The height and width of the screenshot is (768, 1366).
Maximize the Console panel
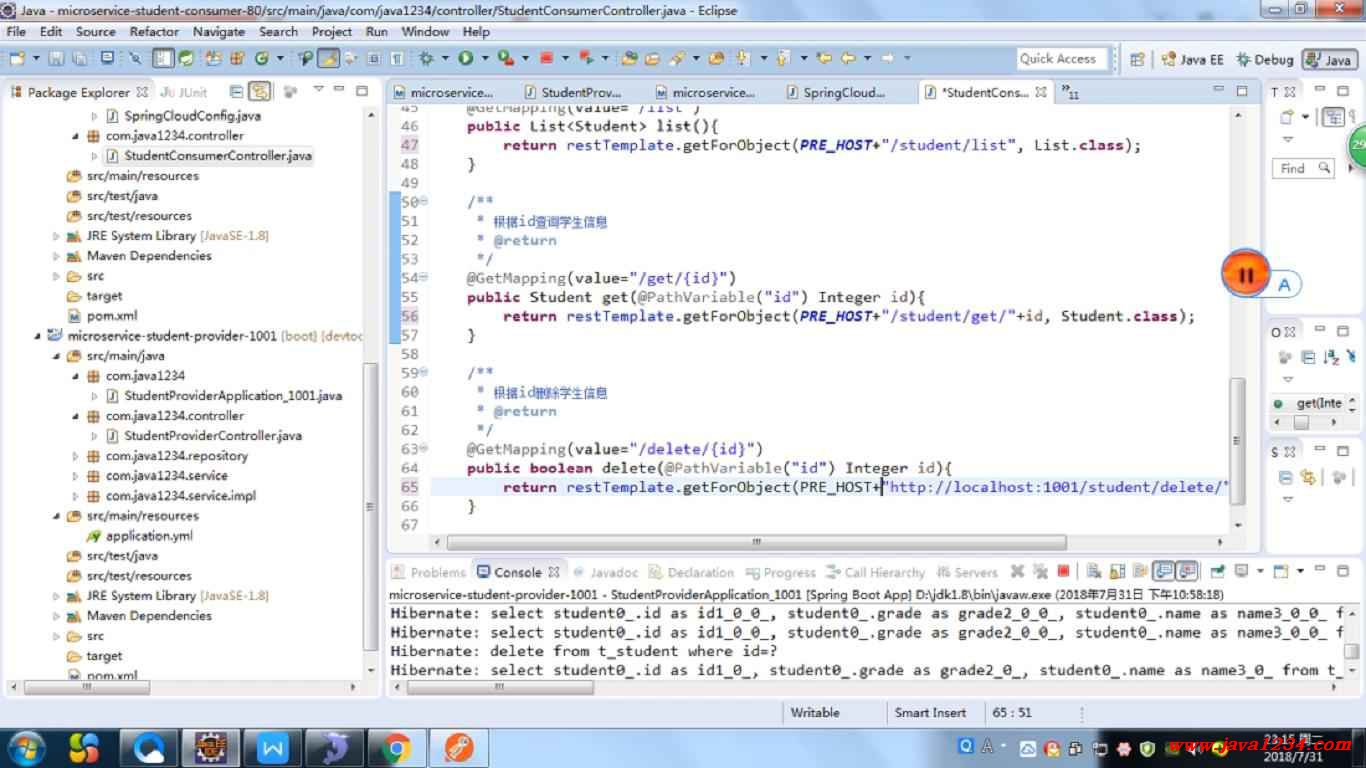coord(1343,570)
